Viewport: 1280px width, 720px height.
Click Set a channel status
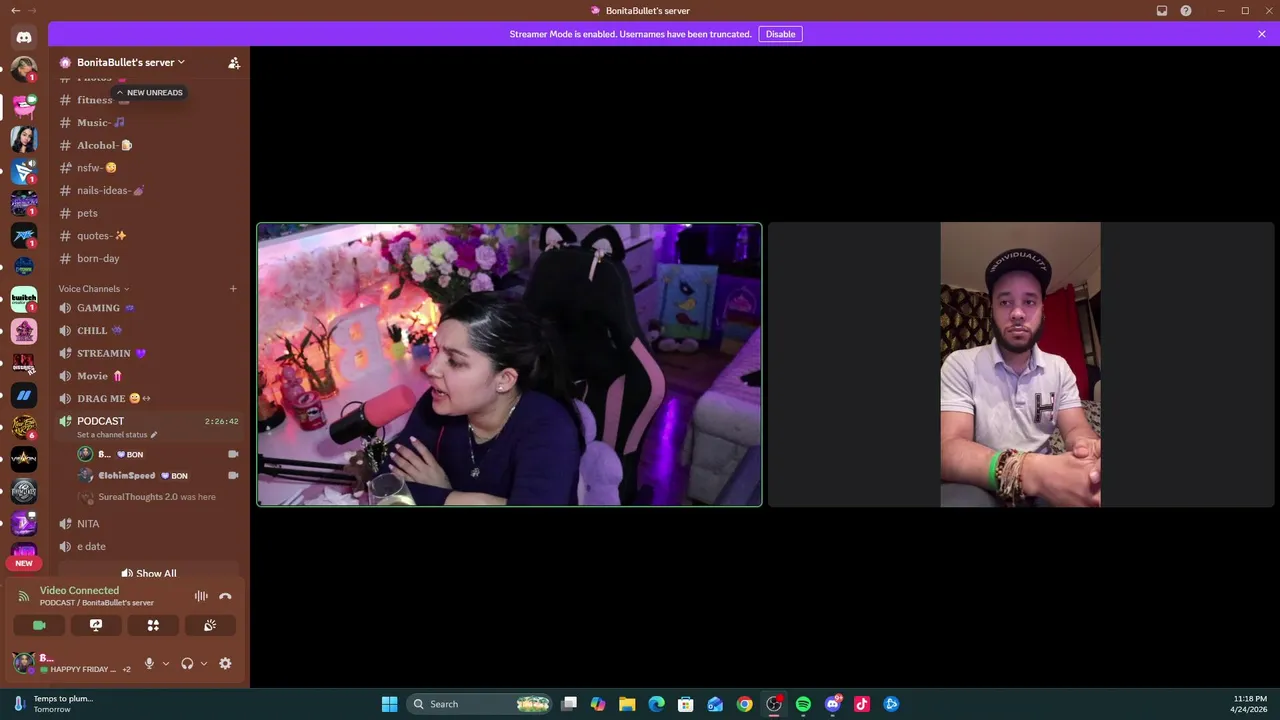117,435
